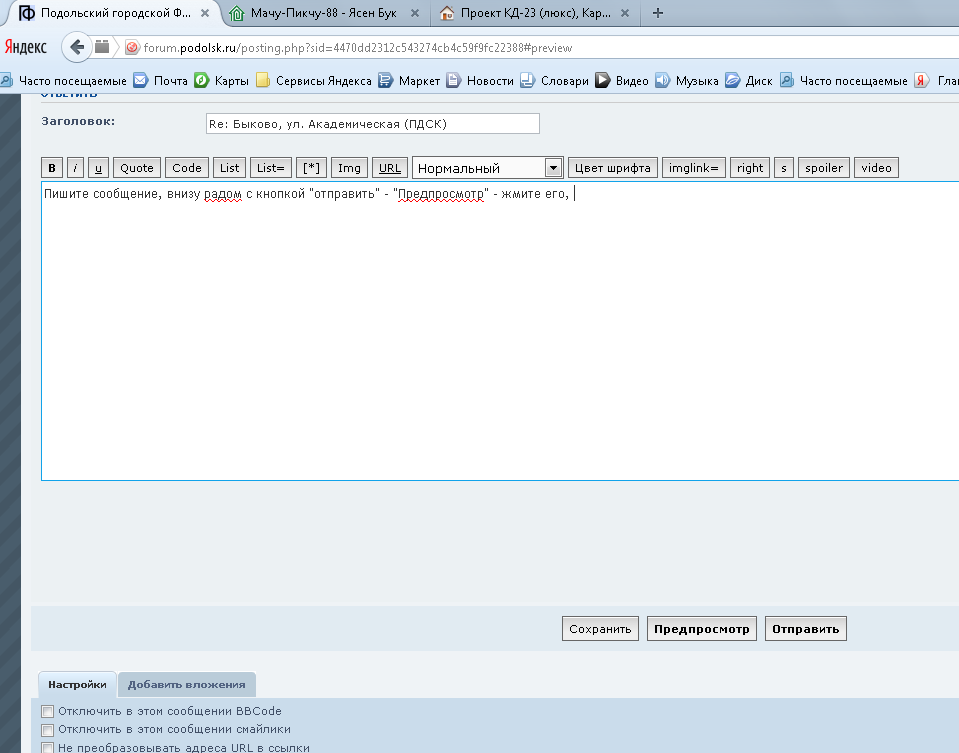Tick the Отключить в этом сообщении смайлики checkbox
The height and width of the screenshot is (753, 959).
coord(47,729)
